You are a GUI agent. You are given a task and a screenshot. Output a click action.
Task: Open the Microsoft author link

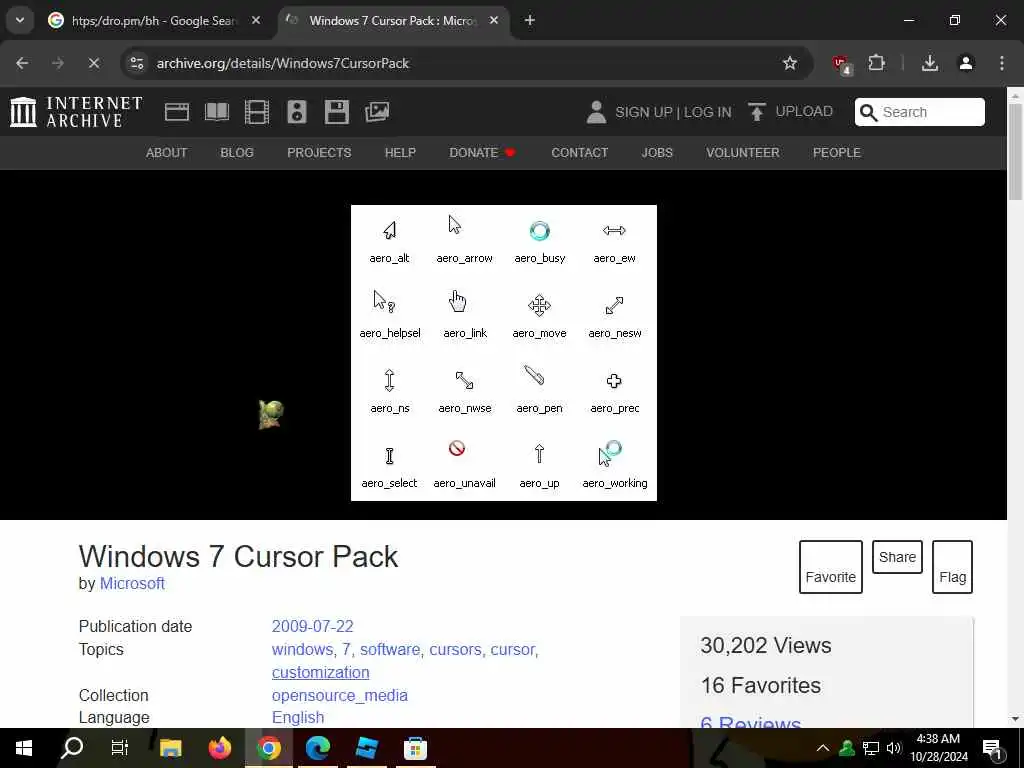[x=132, y=583]
